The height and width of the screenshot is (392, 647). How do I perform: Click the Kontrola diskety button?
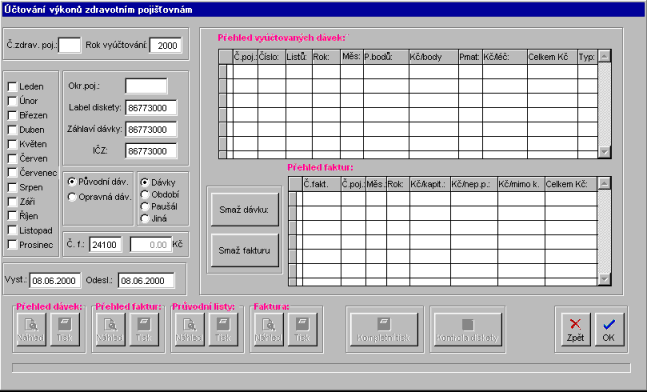pyautogui.click(x=468, y=329)
